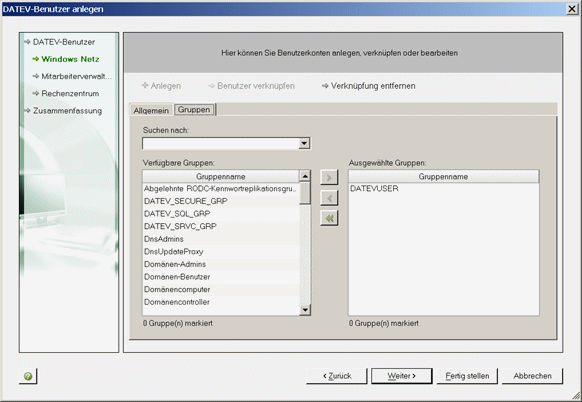Select DATEVUSER in selected groups list
582x402 pixels.
tap(444, 189)
